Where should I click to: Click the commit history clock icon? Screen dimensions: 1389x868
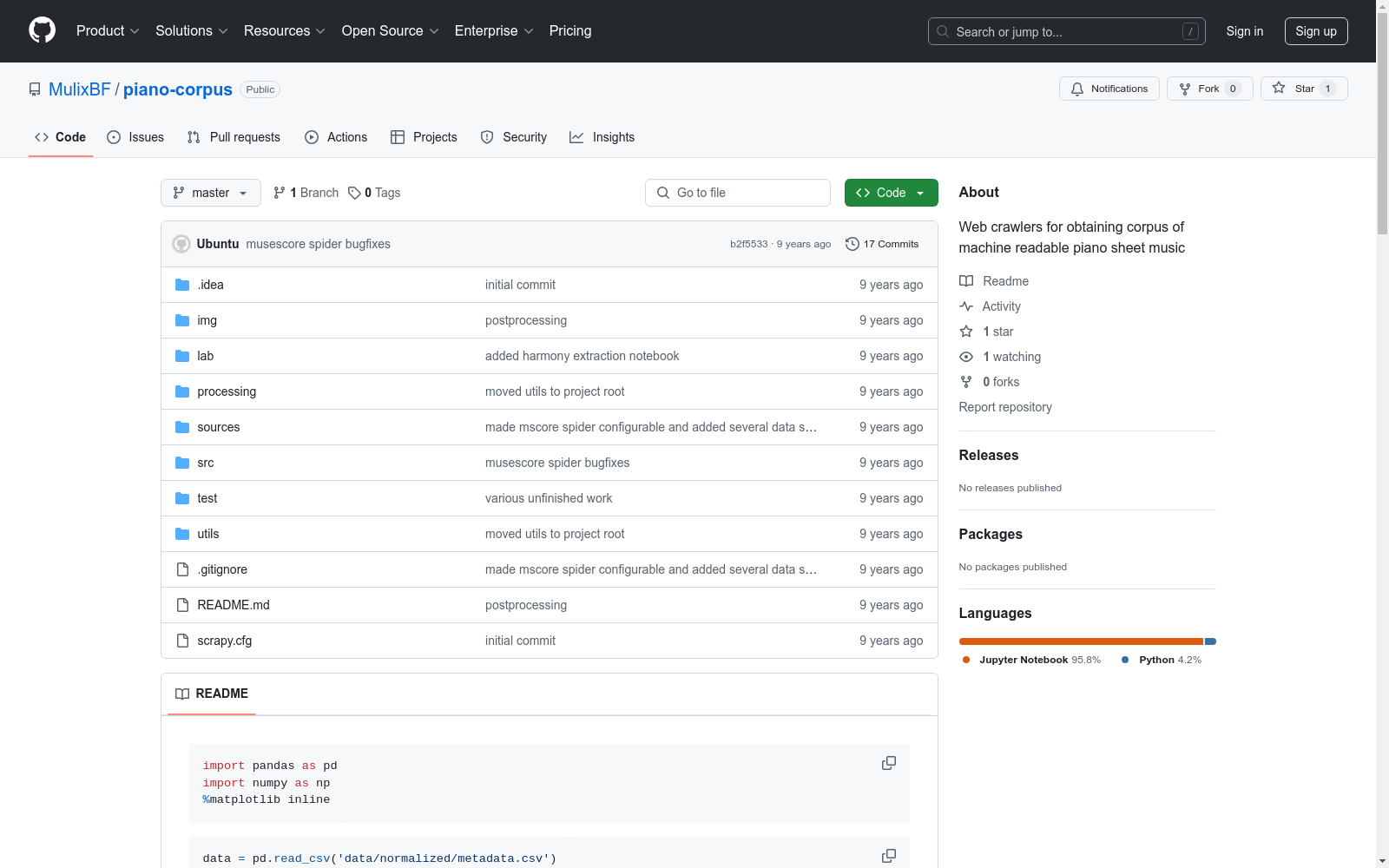click(852, 244)
